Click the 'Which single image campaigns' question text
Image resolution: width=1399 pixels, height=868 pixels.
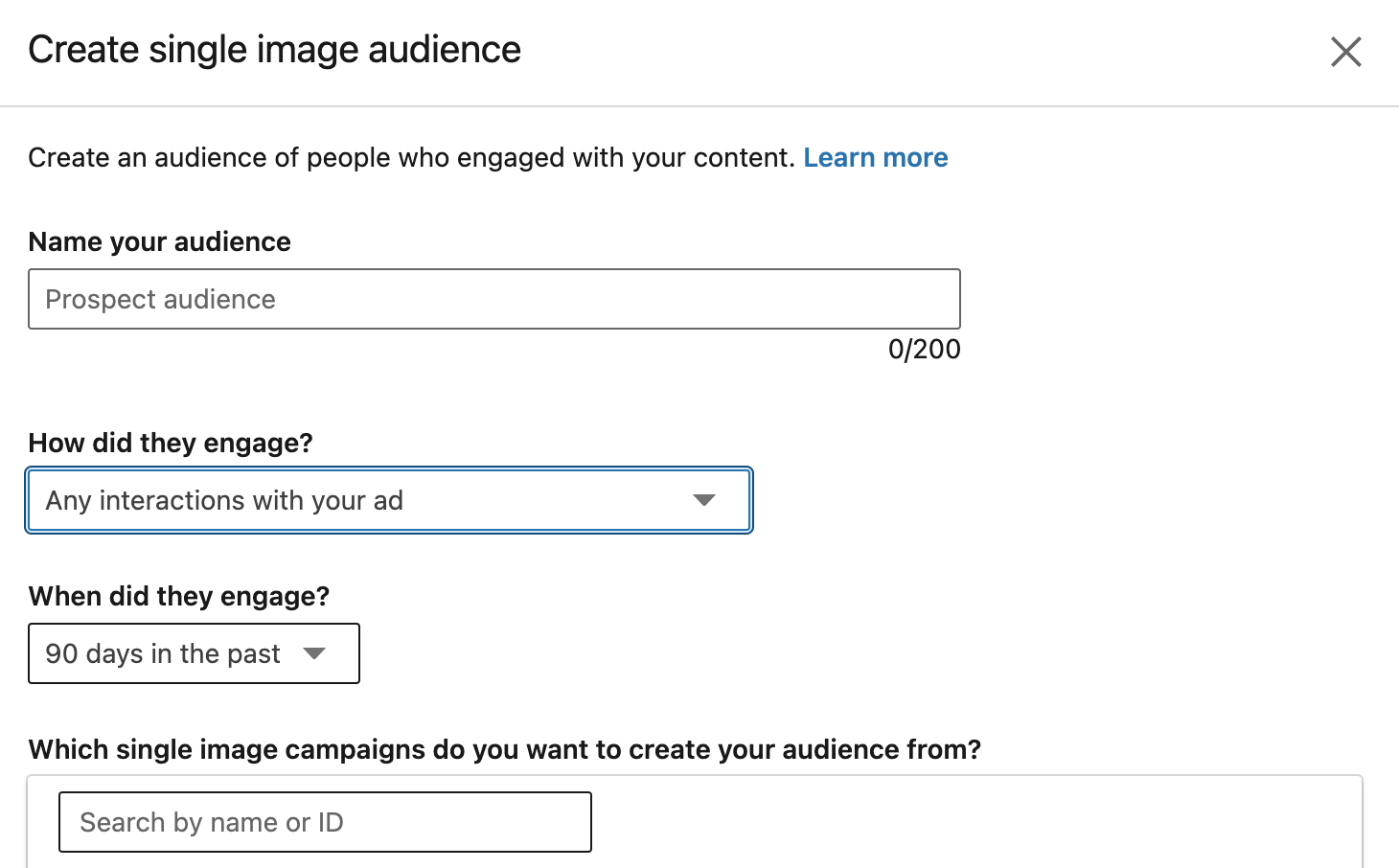tap(505, 748)
